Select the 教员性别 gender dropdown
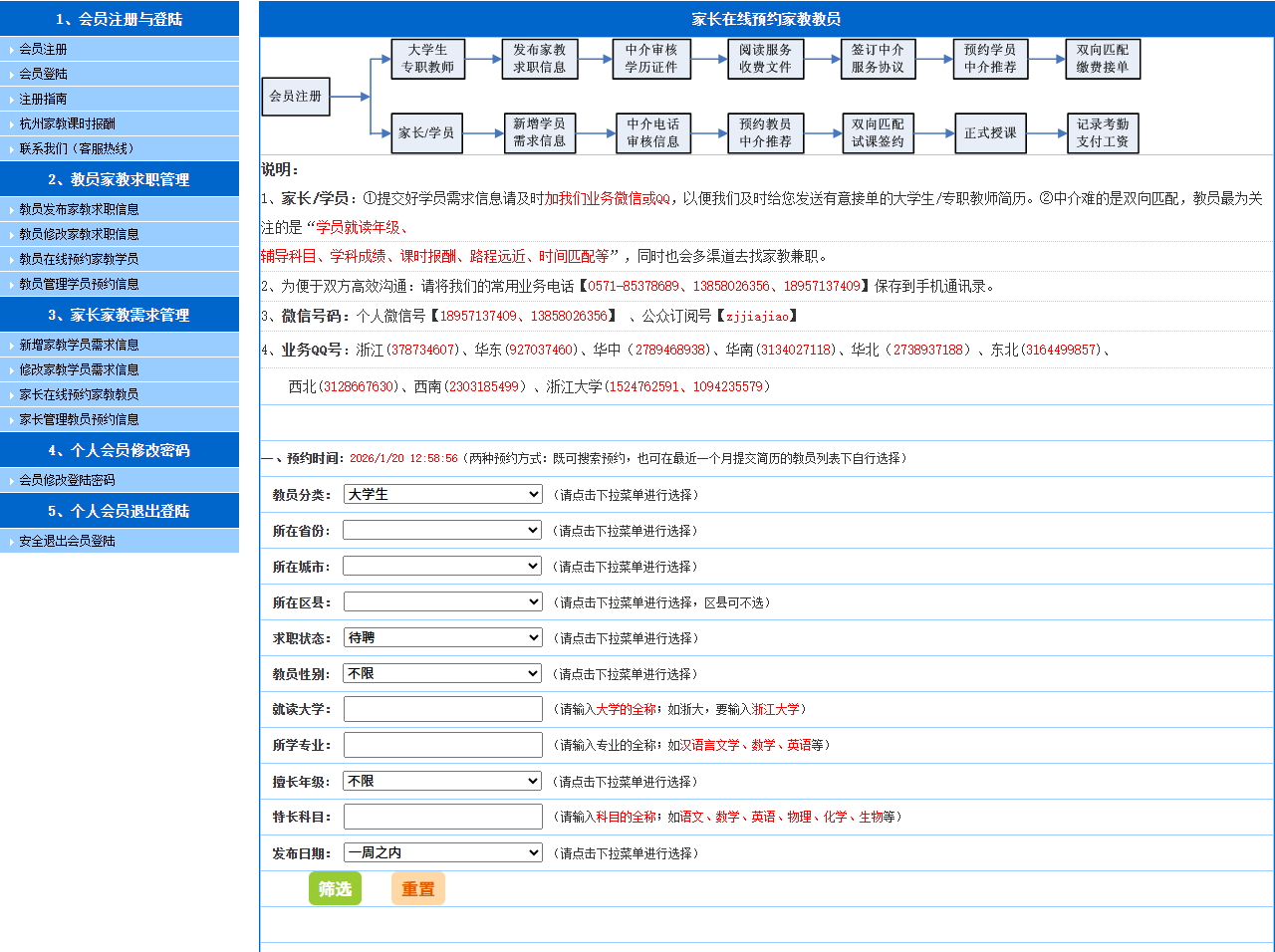Image resolution: width=1275 pixels, height=952 pixels. pos(442,673)
